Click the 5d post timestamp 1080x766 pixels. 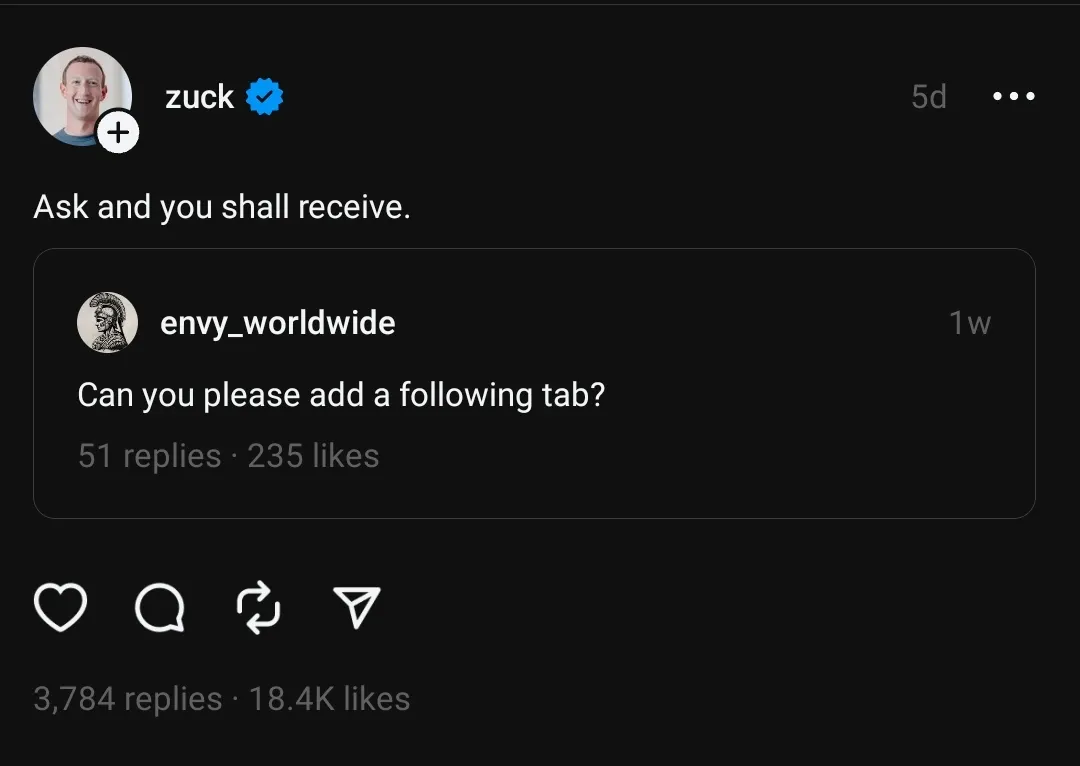pyautogui.click(x=928, y=97)
